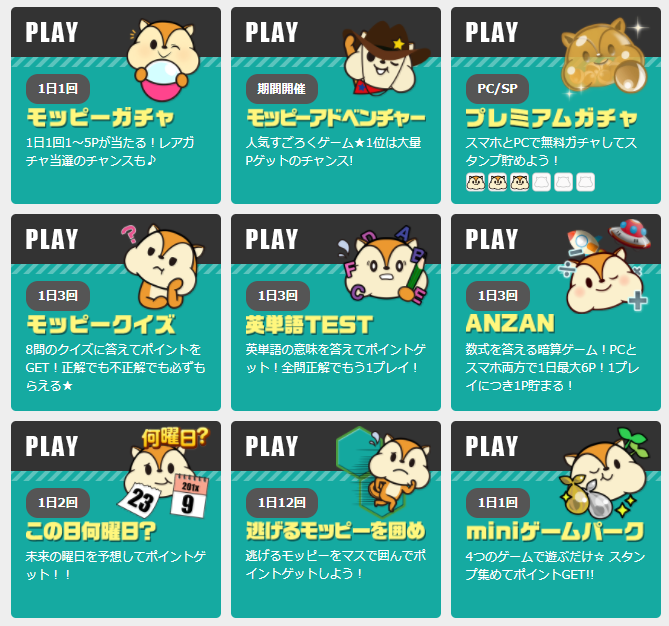
Task: Open the miniゲームパーク title
Action: [555, 532]
